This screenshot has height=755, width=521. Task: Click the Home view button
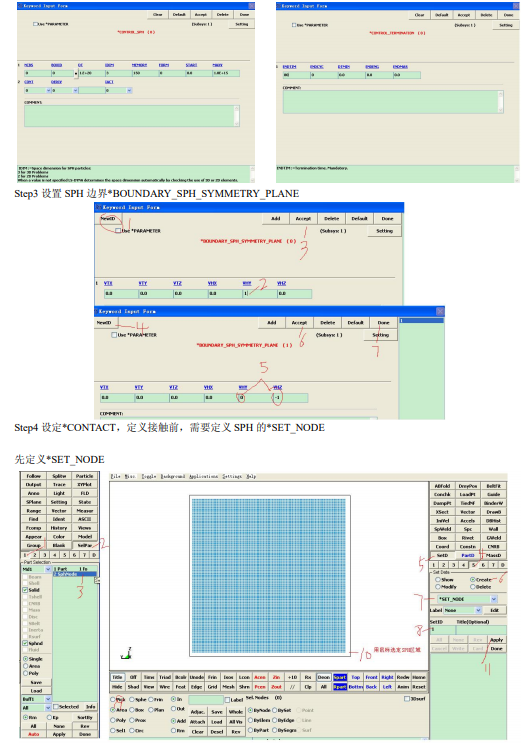418,677
